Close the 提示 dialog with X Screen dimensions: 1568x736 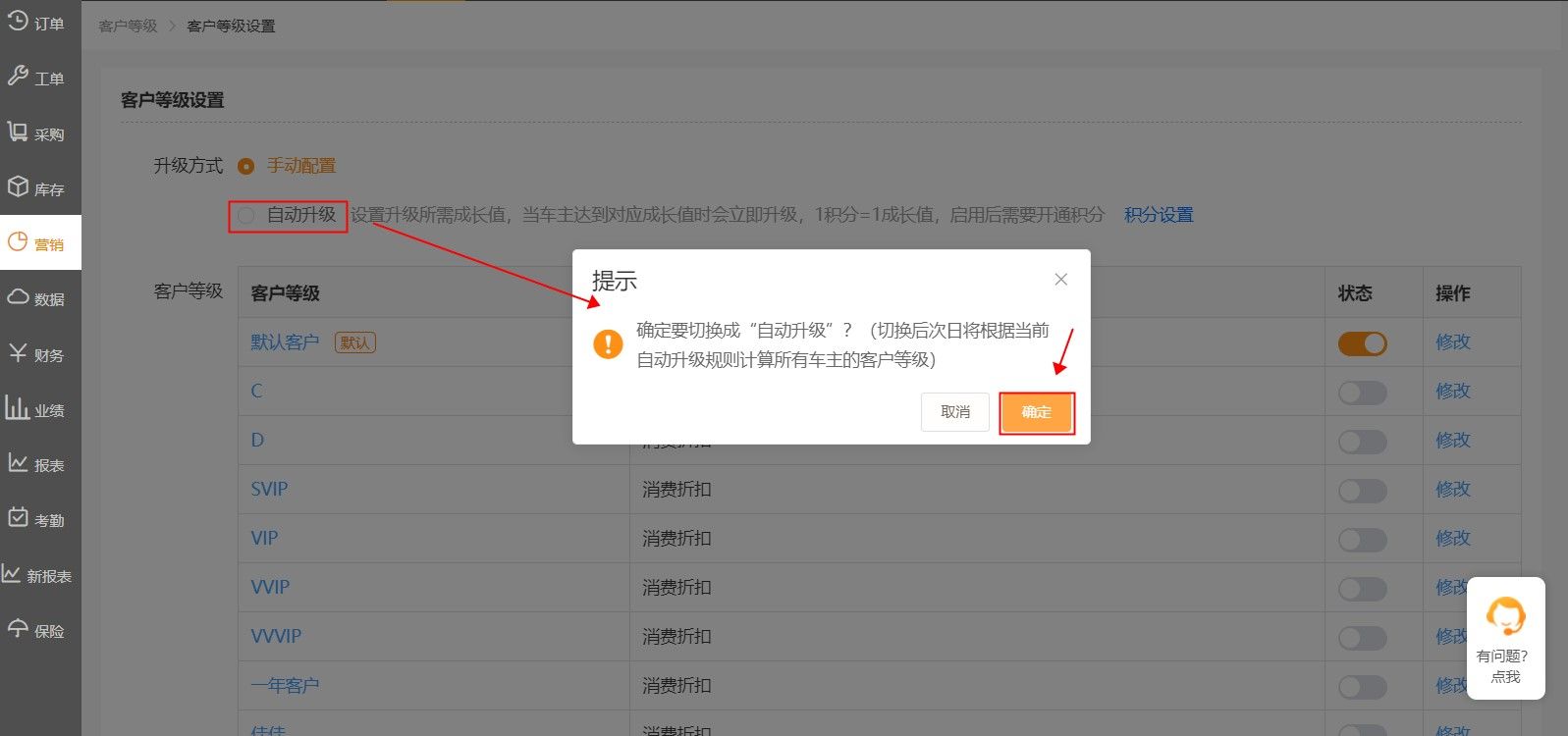(x=1060, y=280)
